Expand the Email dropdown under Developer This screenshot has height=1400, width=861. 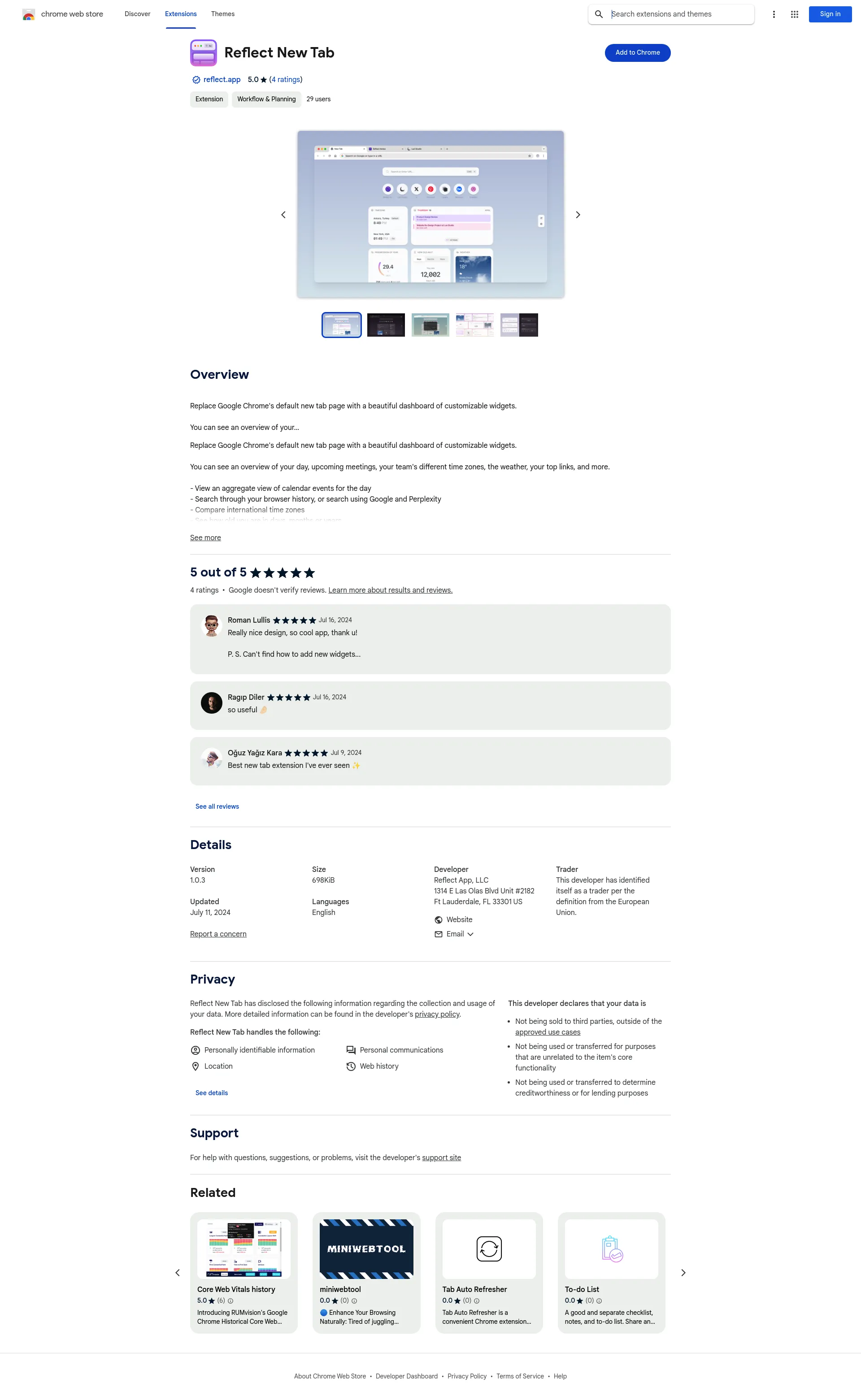(455, 933)
